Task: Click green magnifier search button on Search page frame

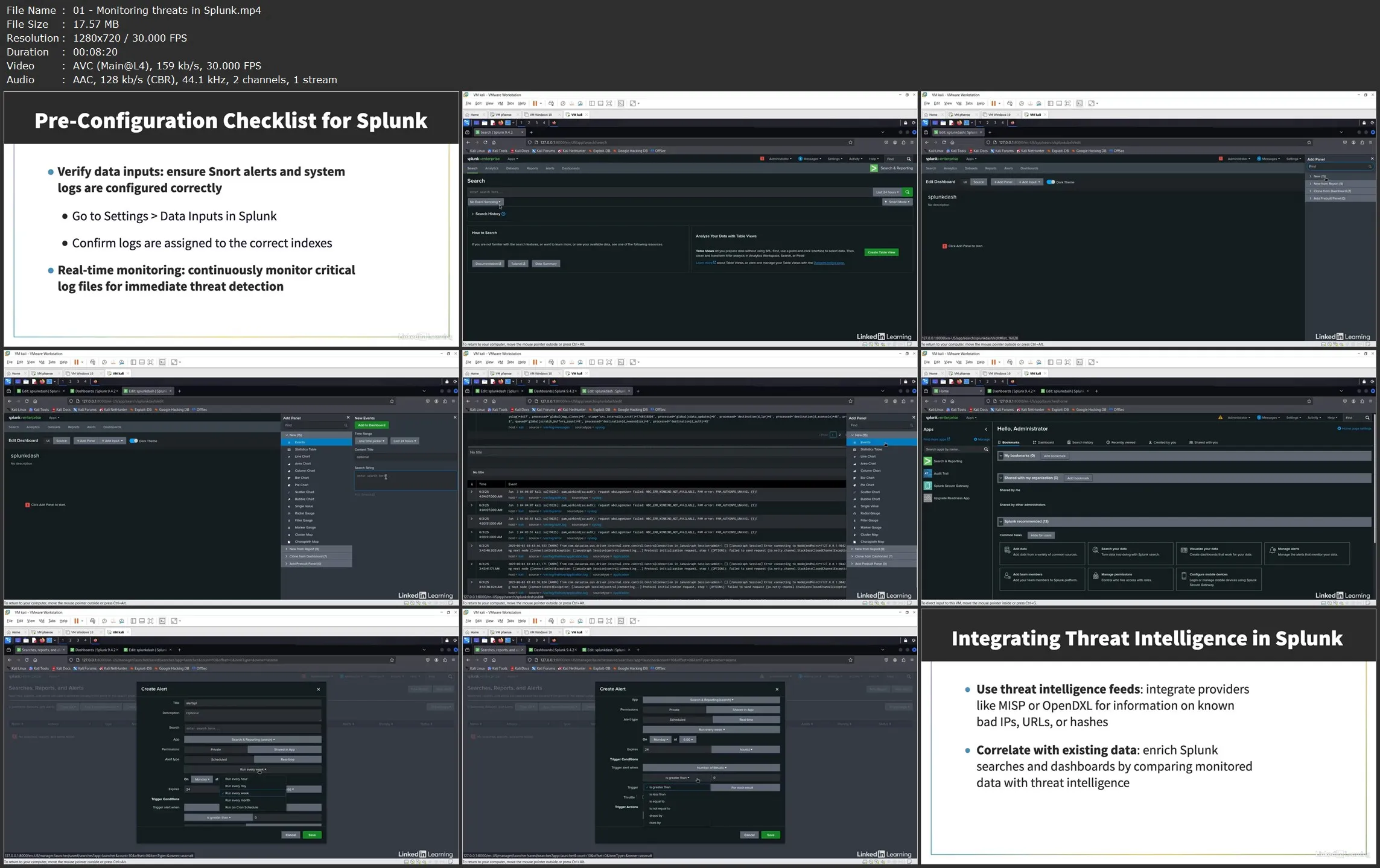Action: 907,192
